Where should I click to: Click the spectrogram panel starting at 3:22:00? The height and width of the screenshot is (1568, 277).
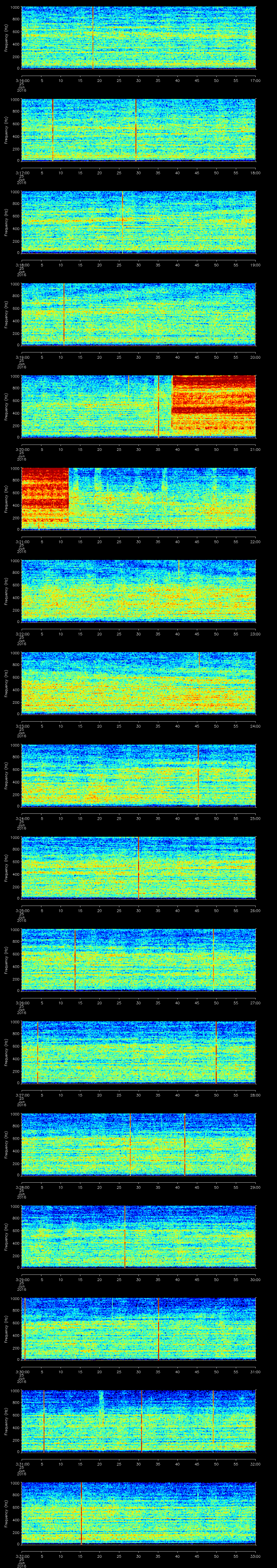(x=139, y=591)
